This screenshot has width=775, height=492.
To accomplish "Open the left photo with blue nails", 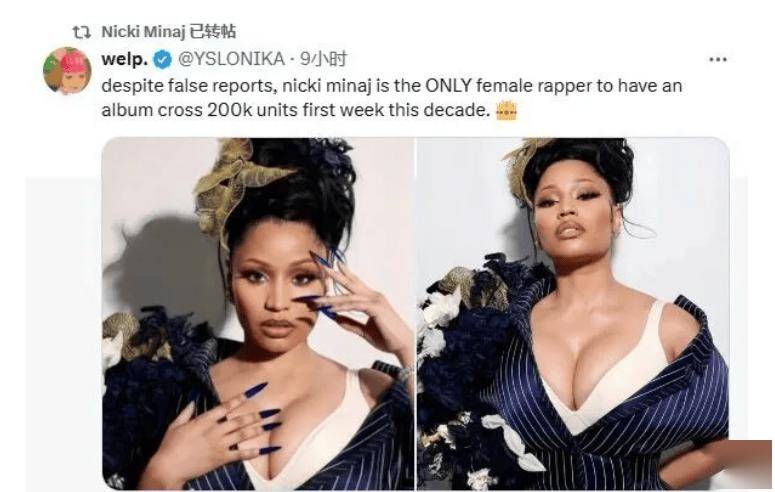I will 258,314.
